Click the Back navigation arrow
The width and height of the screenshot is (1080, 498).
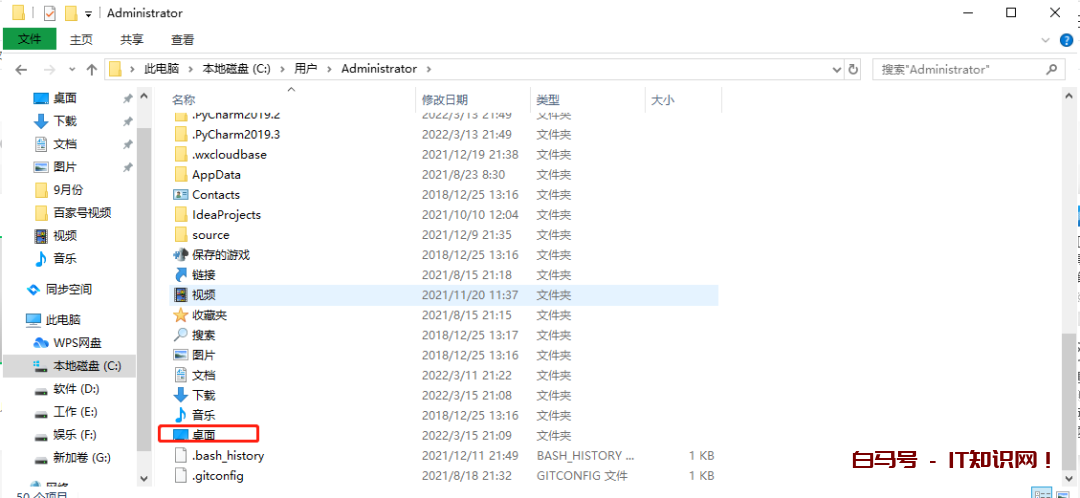(x=21, y=69)
